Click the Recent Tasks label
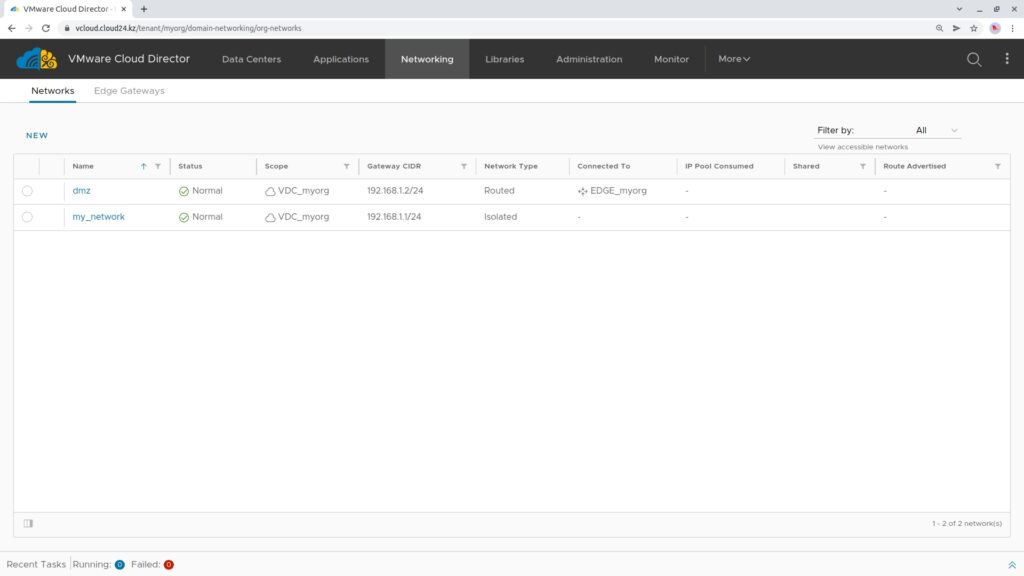Image resolution: width=1024 pixels, height=576 pixels. 37,564
